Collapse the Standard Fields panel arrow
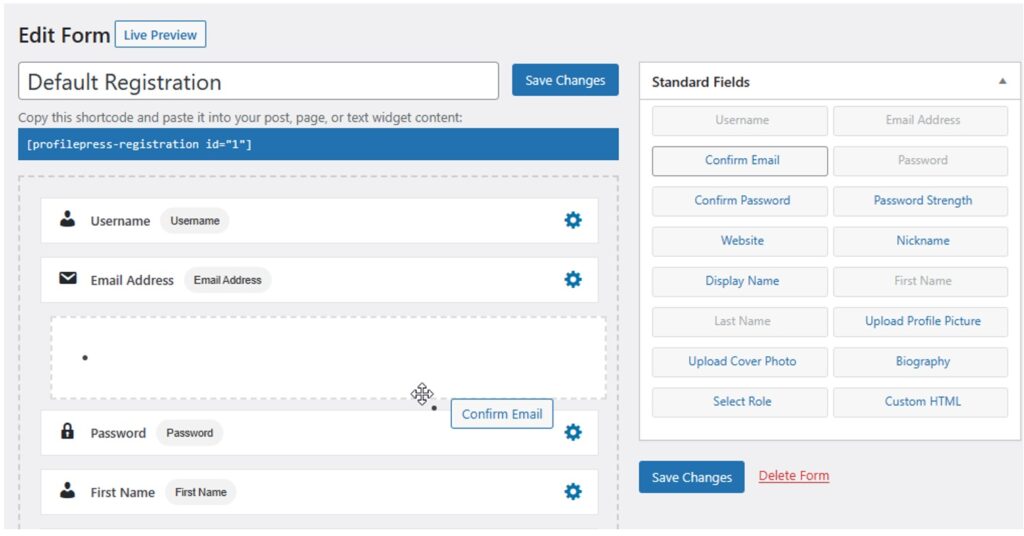The image size is (1024, 536). point(1002,82)
